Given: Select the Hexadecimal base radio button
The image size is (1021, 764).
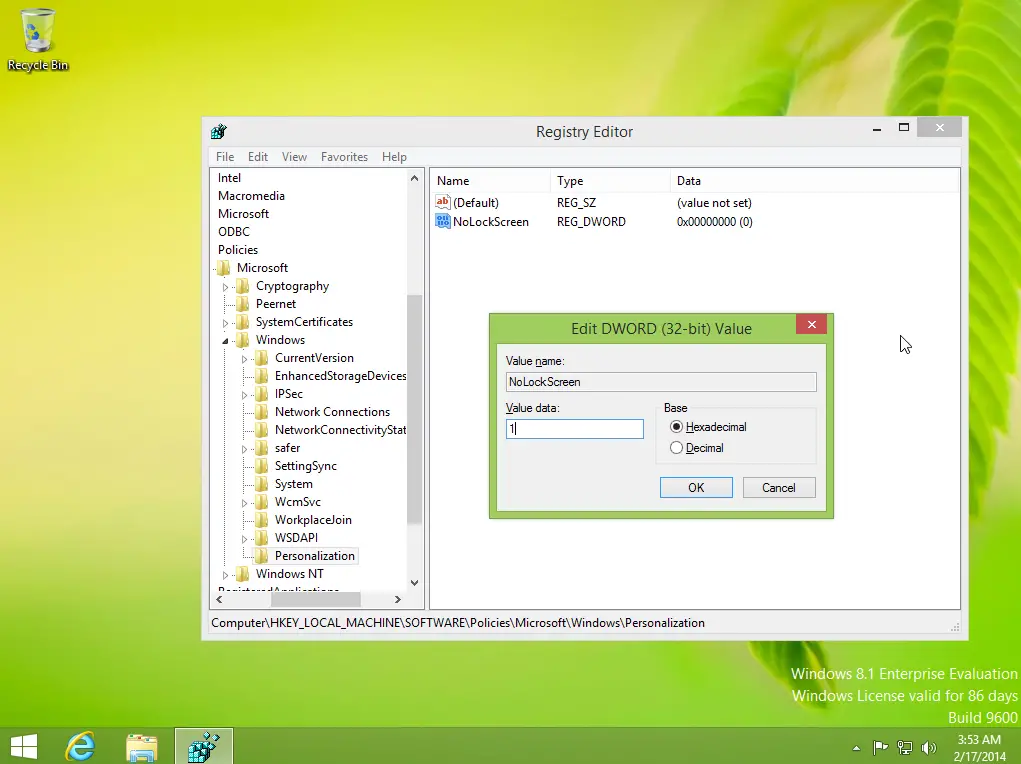Looking at the screenshot, I should [x=677, y=427].
